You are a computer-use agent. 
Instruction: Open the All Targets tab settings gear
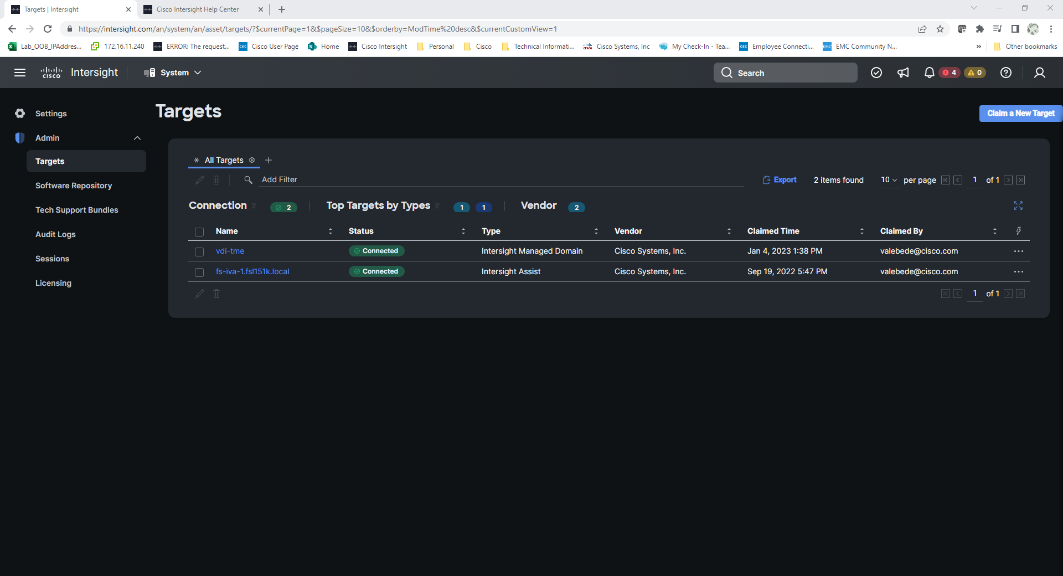point(252,161)
